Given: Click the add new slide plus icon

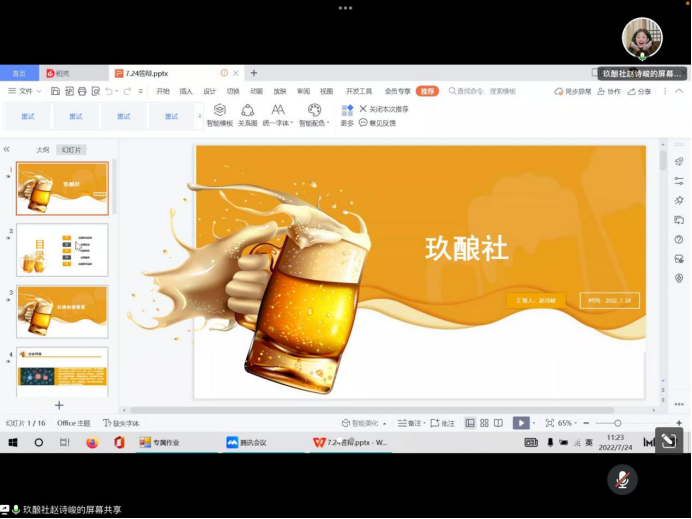Looking at the screenshot, I should click(x=59, y=405).
